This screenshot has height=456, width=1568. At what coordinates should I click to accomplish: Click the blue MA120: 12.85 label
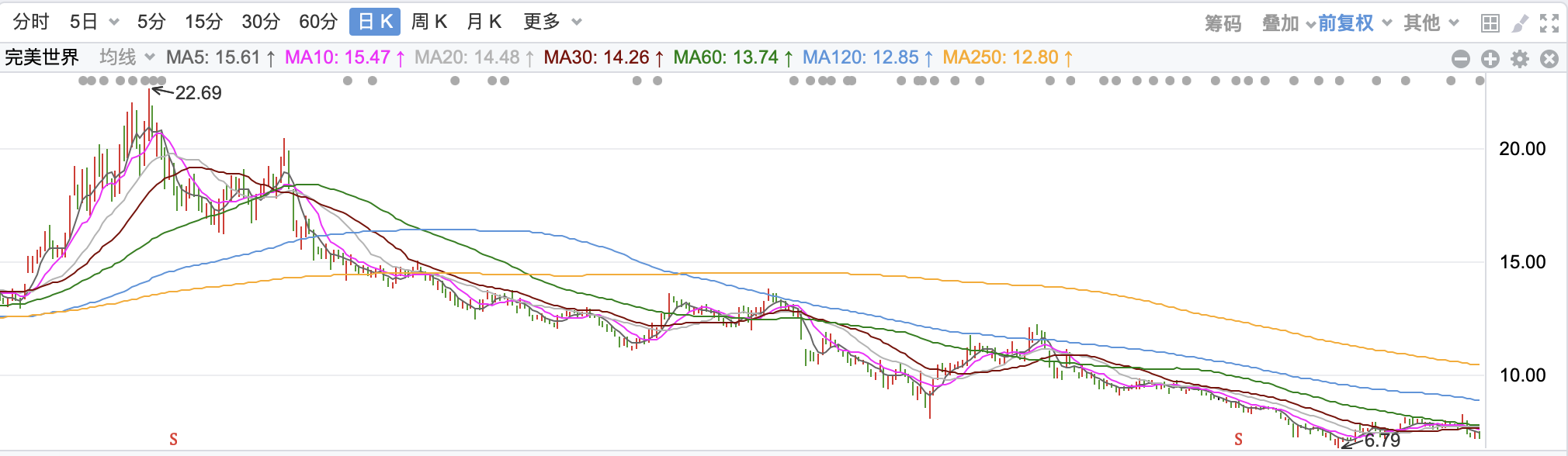coord(868,57)
